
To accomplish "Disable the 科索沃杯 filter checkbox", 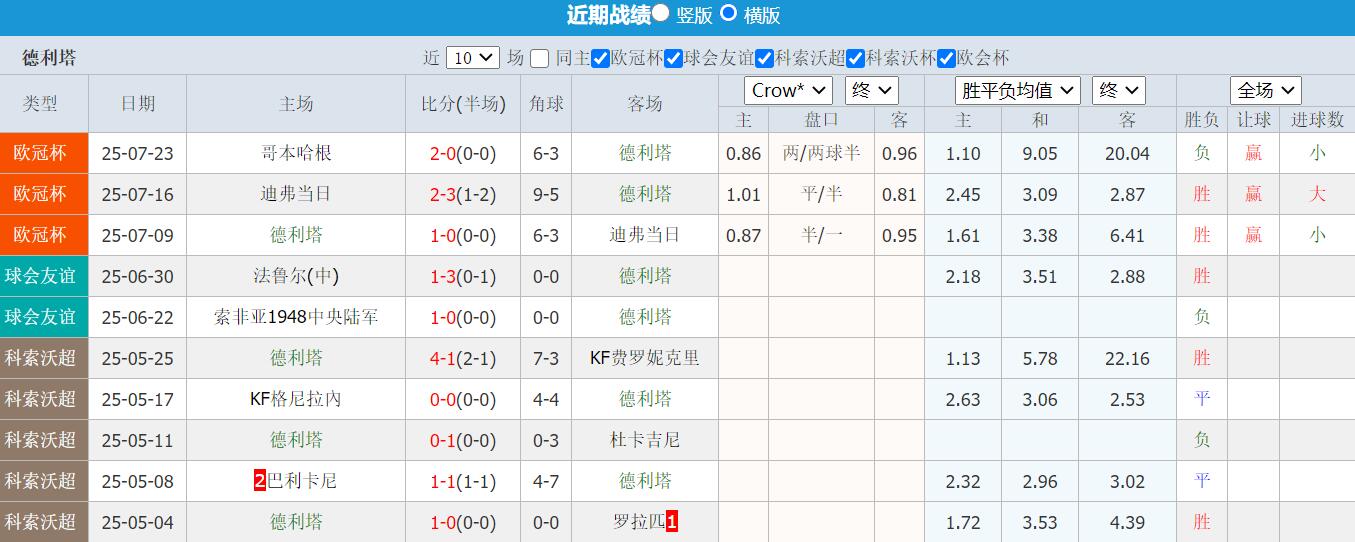I will click(856, 58).
